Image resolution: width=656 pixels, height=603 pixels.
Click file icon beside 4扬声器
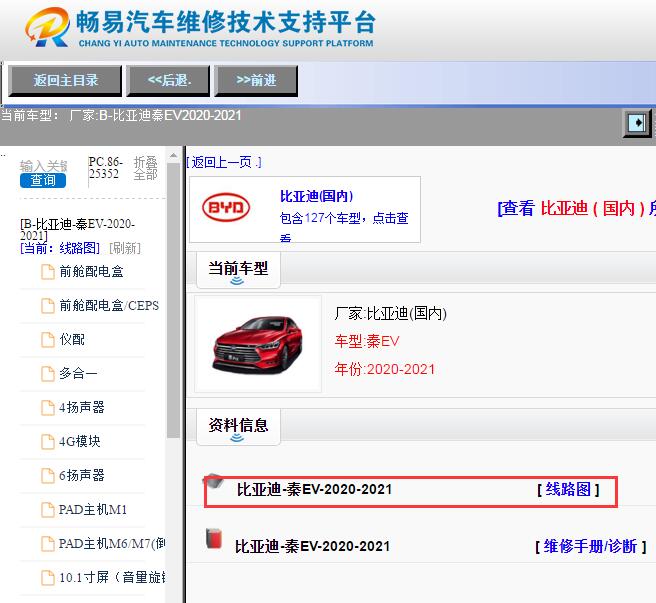pos(48,407)
